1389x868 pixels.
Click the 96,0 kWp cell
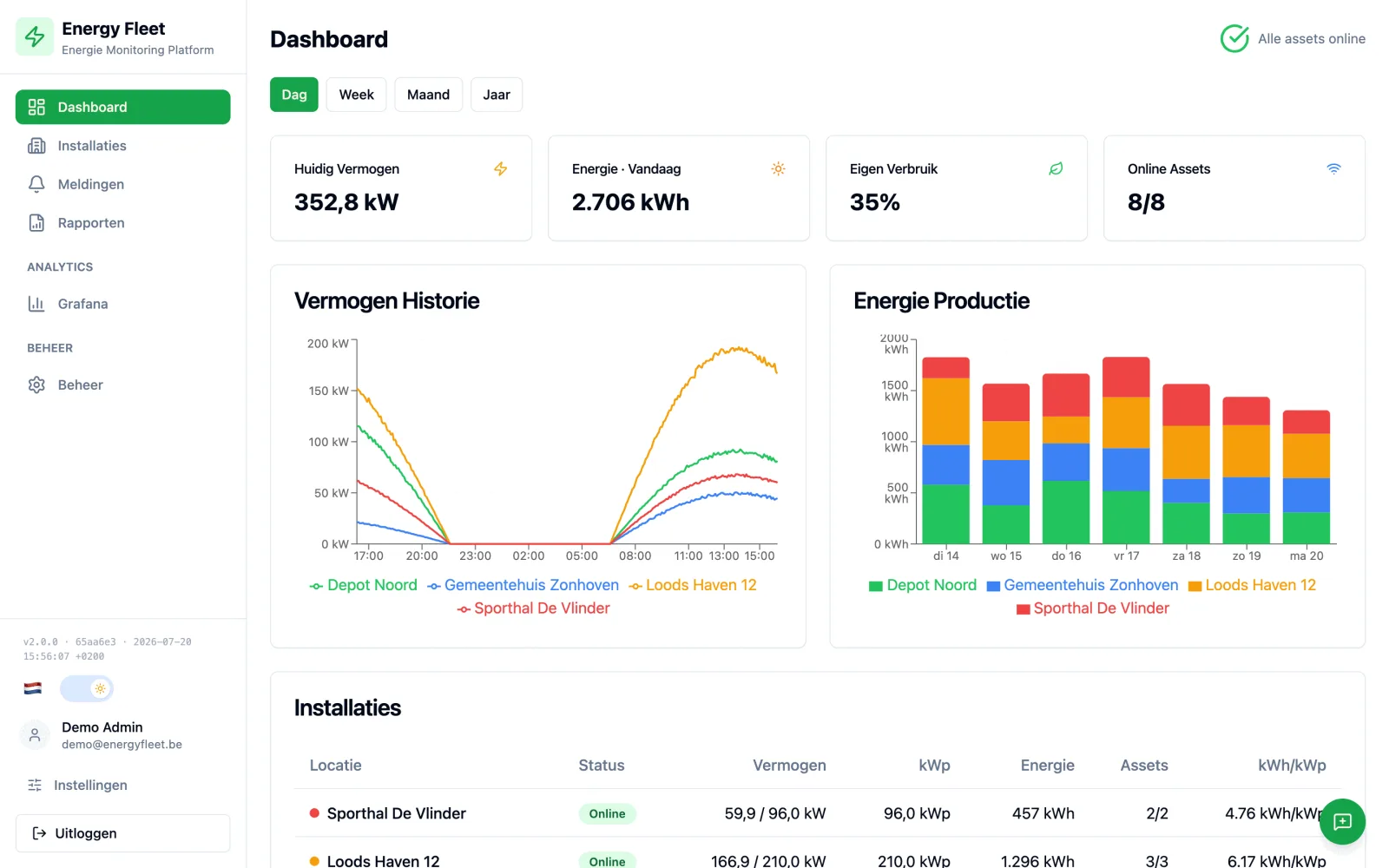click(917, 813)
